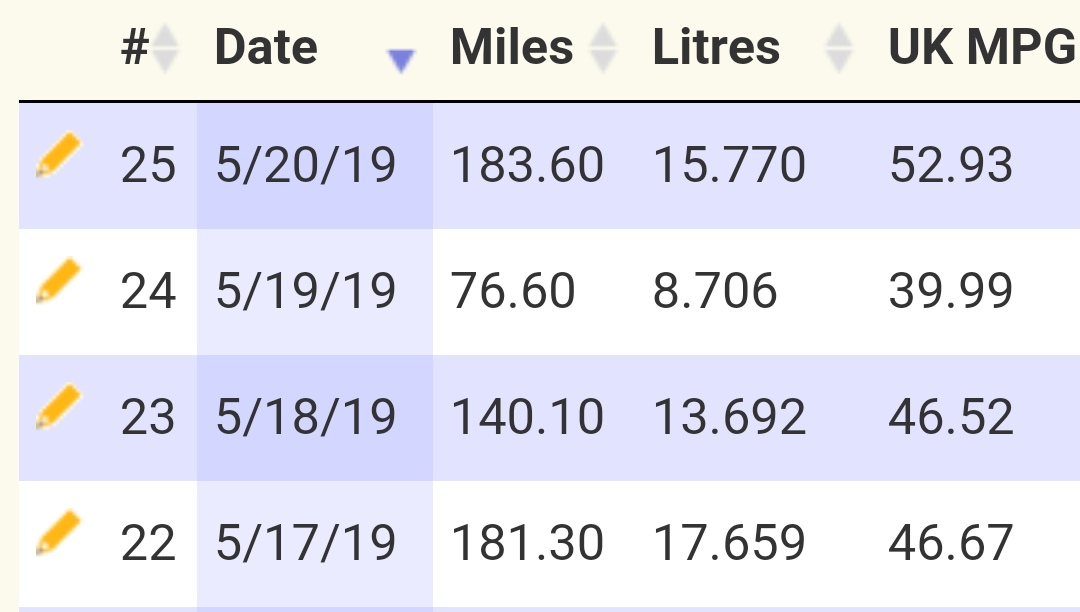Open the editor for entry 23 via pencil
Viewport: 1080px width, 612px height.
click(58, 408)
